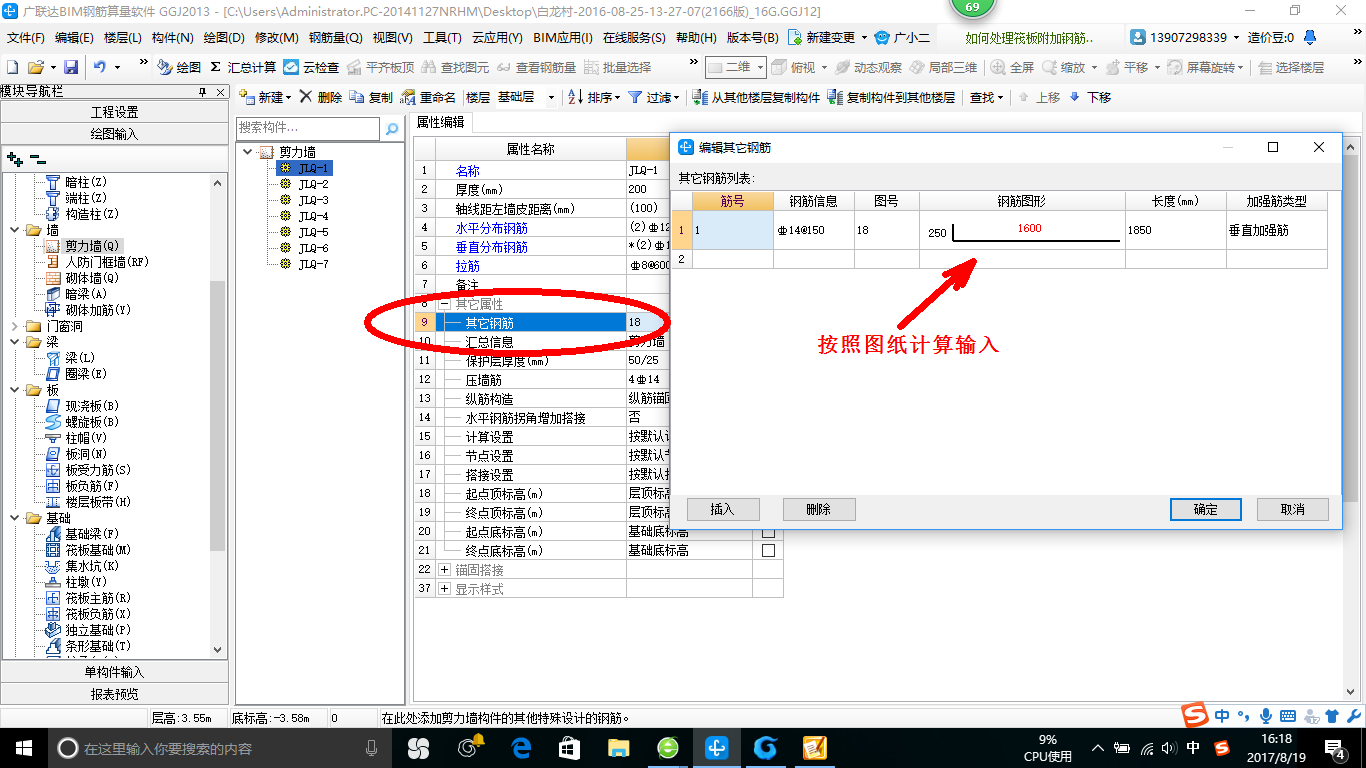
Task: Open the 工具(T) menu
Action: pos(442,38)
